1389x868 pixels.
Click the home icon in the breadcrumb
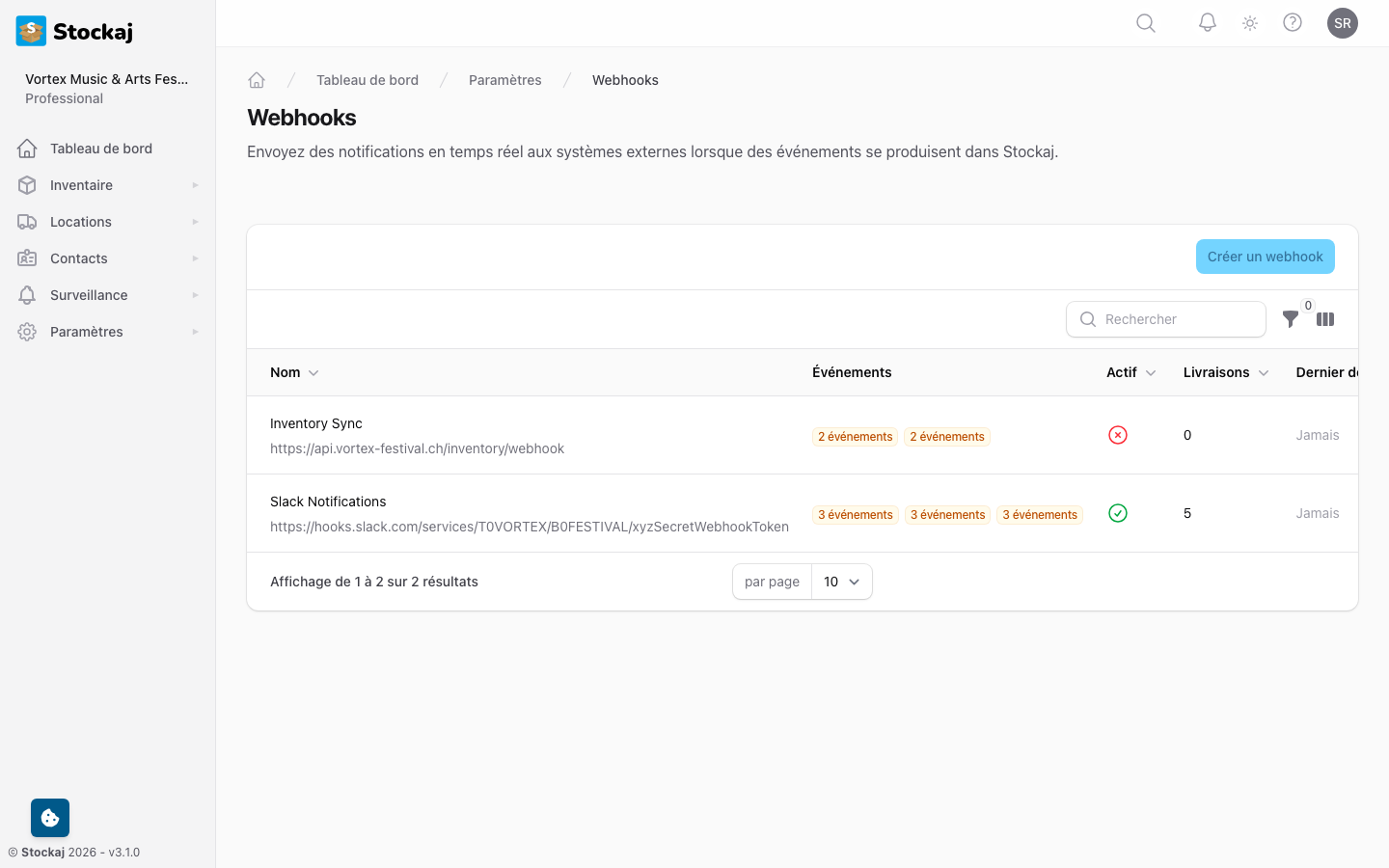click(x=257, y=79)
